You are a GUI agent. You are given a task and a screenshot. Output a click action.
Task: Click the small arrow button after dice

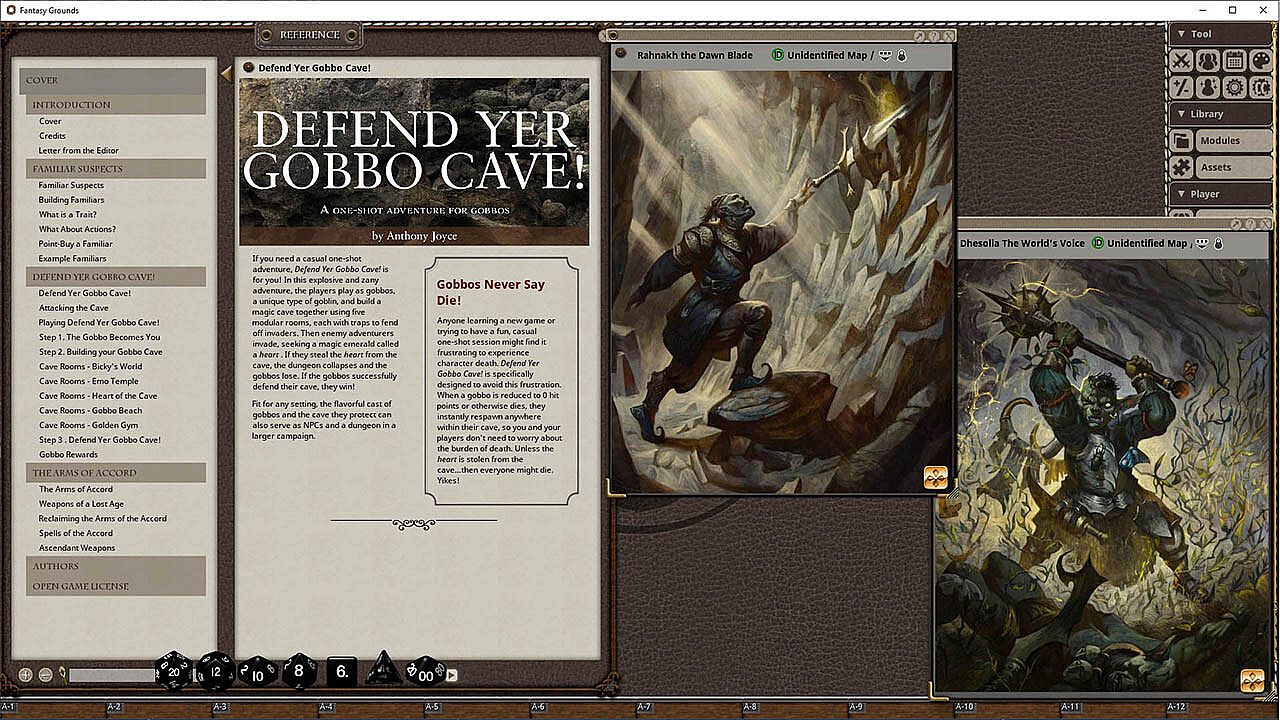(x=452, y=675)
